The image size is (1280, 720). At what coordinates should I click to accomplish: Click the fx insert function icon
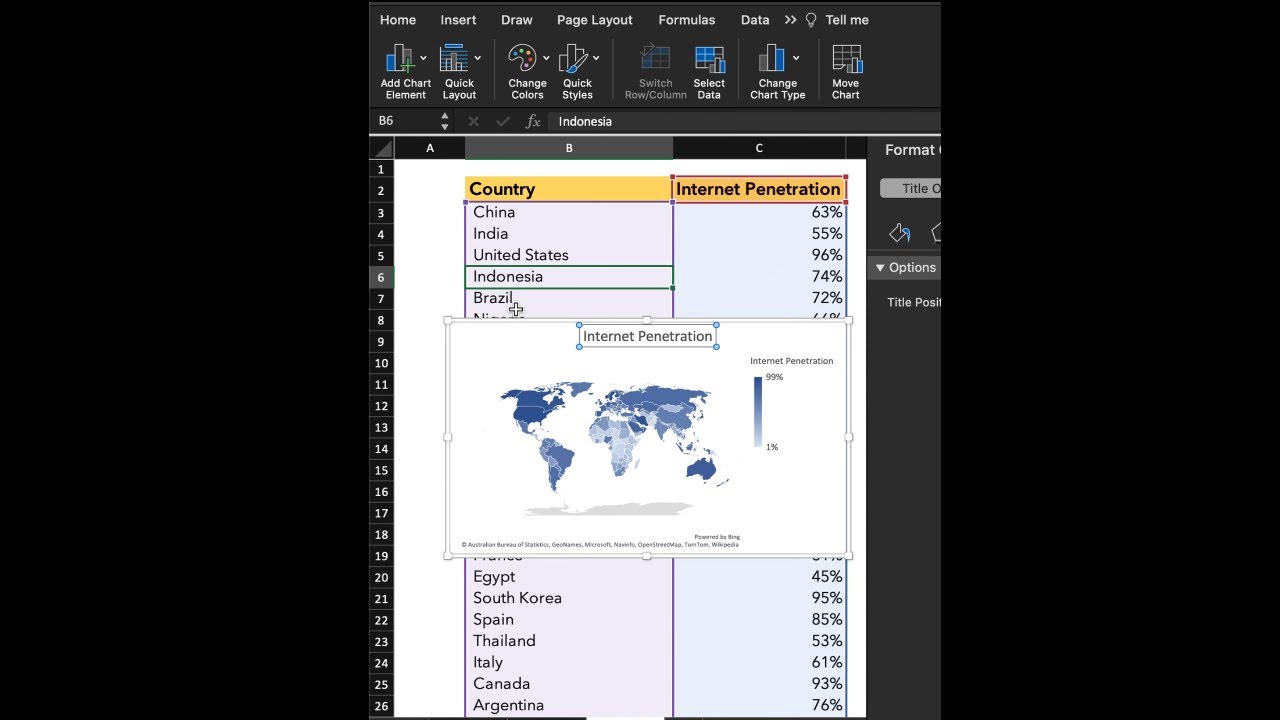(533, 121)
